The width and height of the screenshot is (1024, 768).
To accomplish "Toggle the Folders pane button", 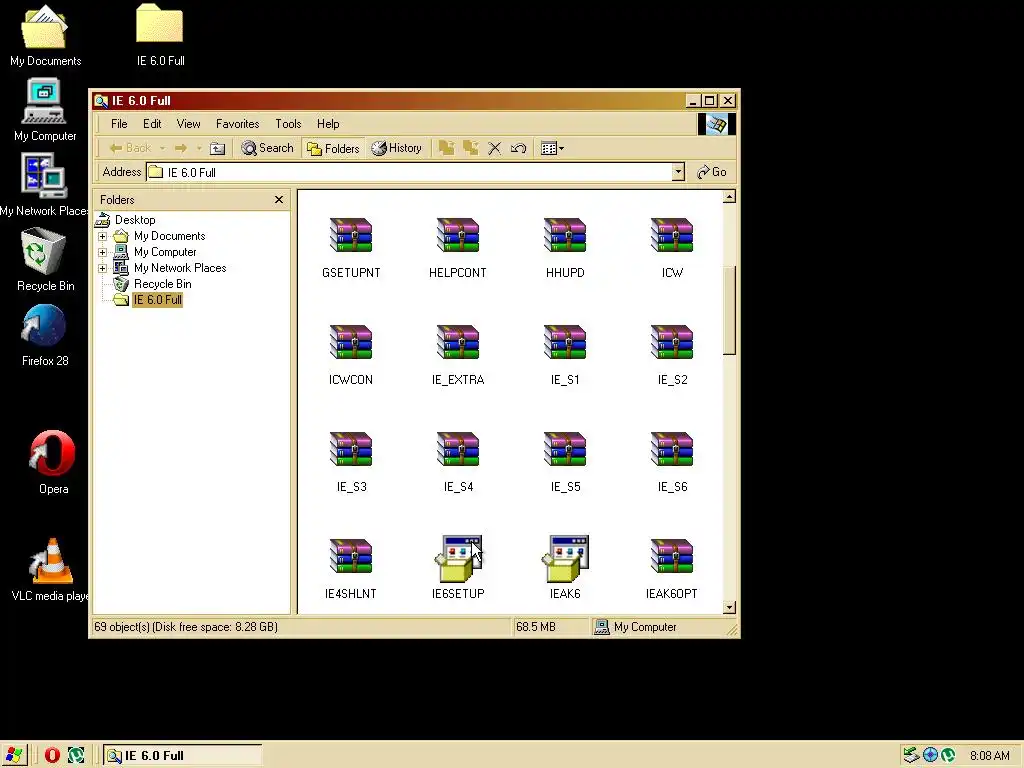I will 333,148.
